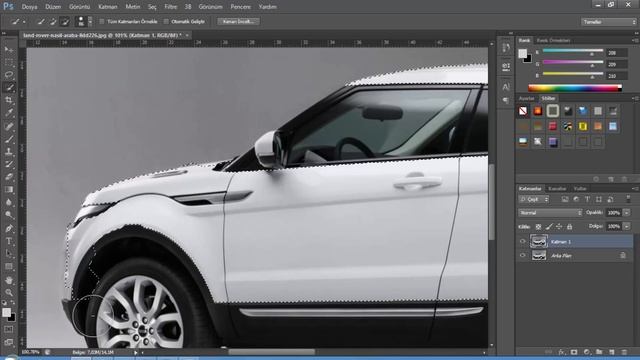The image size is (640, 360).
Task: Click the Kenarı İncelt button
Action: 238,22
